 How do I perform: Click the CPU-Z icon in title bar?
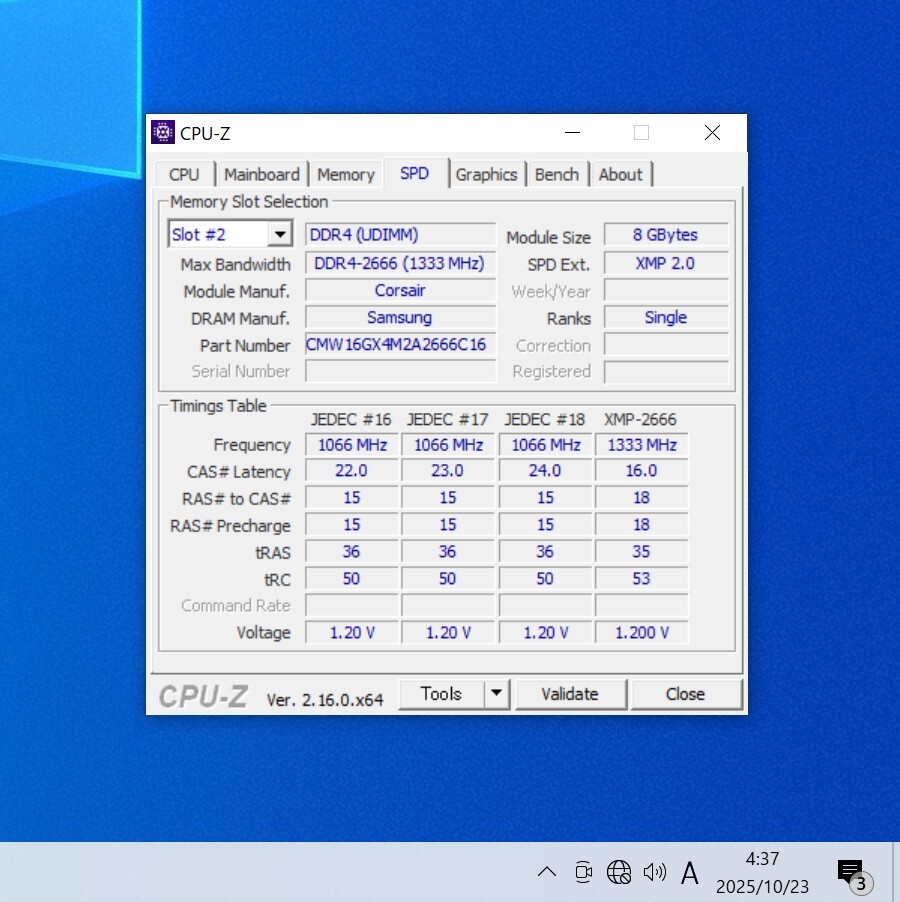(x=163, y=133)
